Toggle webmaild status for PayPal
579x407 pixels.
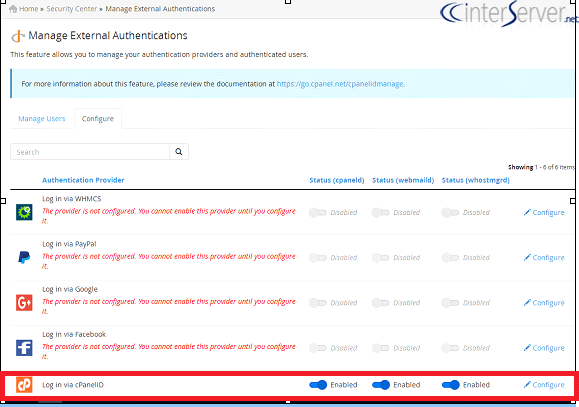point(380,257)
